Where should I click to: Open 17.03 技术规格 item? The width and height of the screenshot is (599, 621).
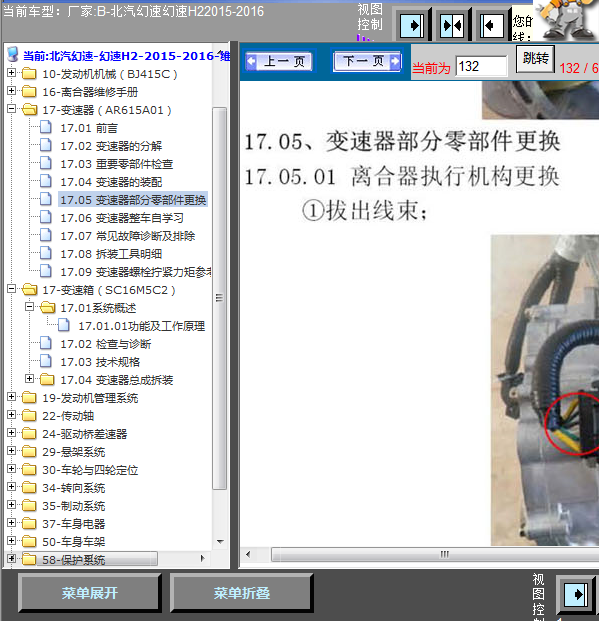pyautogui.click(x=100, y=362)
